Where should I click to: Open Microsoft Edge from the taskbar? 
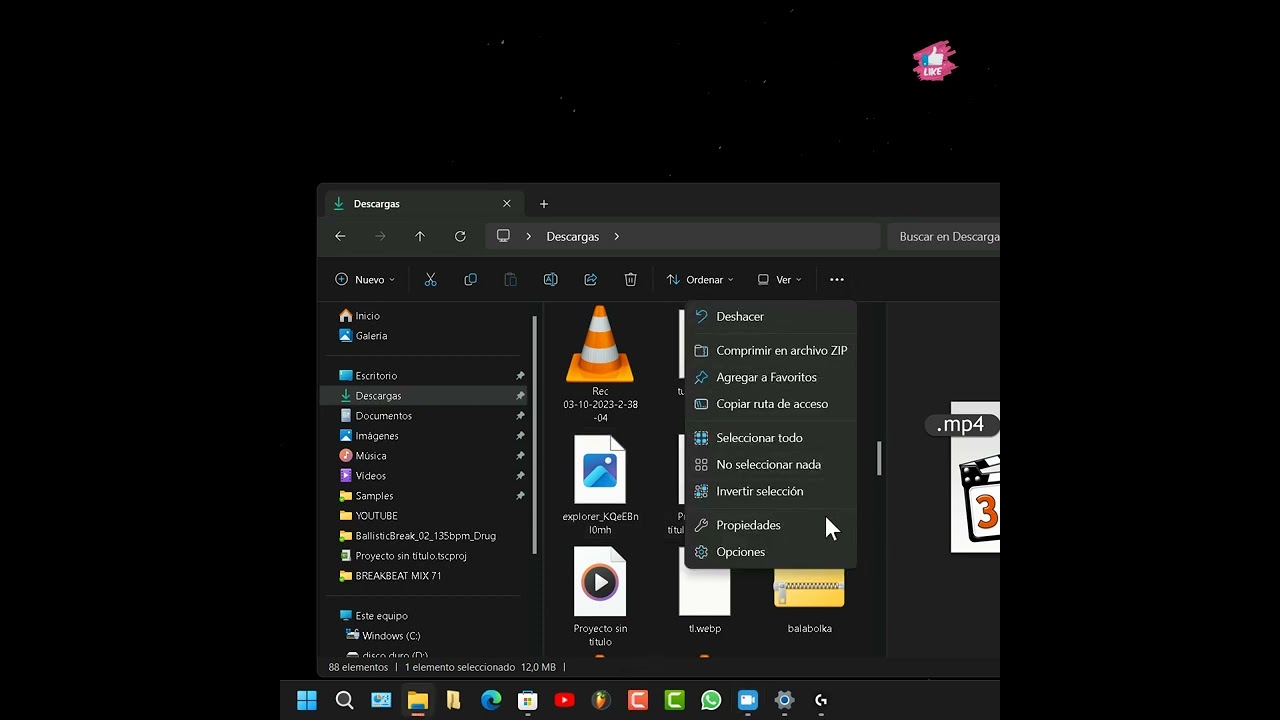point(491,700)
